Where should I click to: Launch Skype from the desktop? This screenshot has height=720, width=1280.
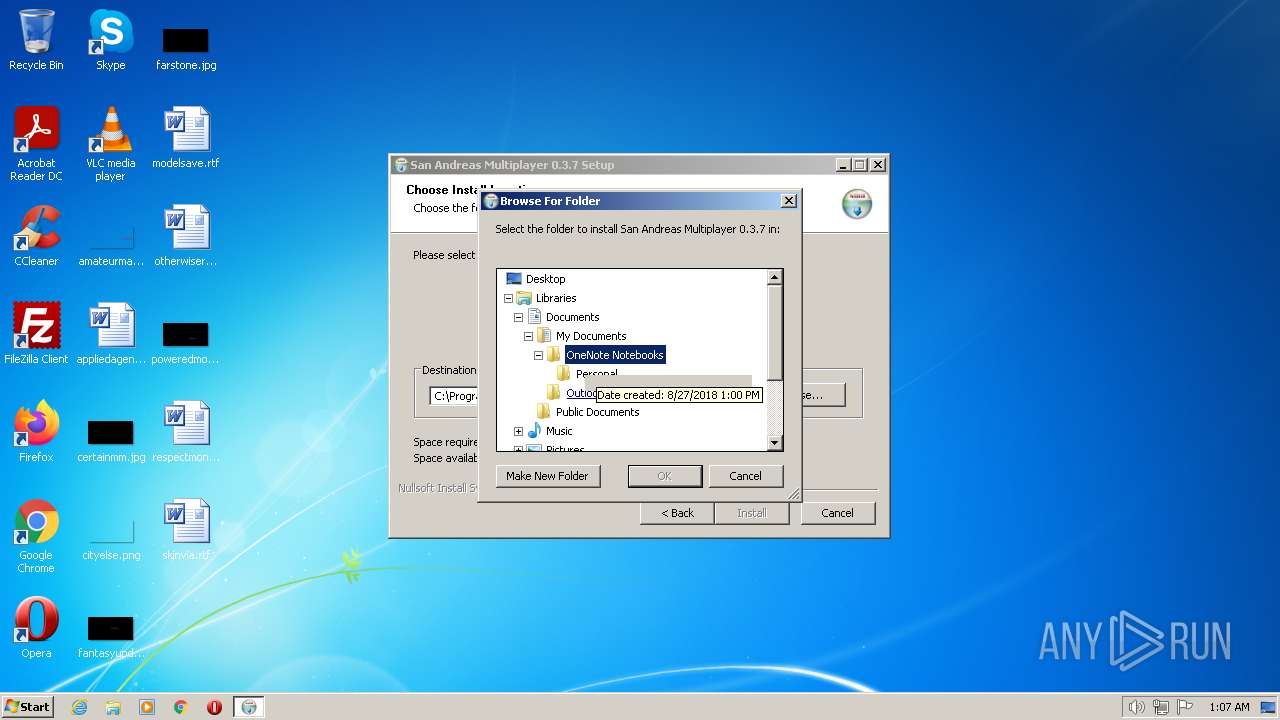coord(110,40)
